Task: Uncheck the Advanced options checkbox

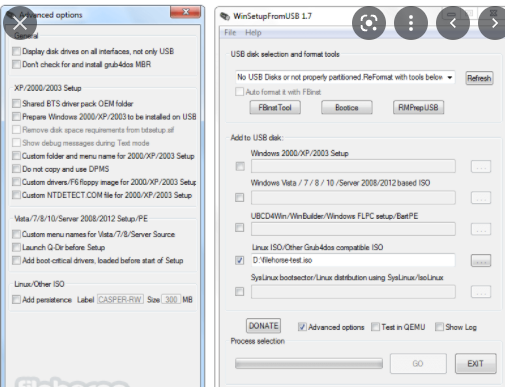Action: pos(302,327)
